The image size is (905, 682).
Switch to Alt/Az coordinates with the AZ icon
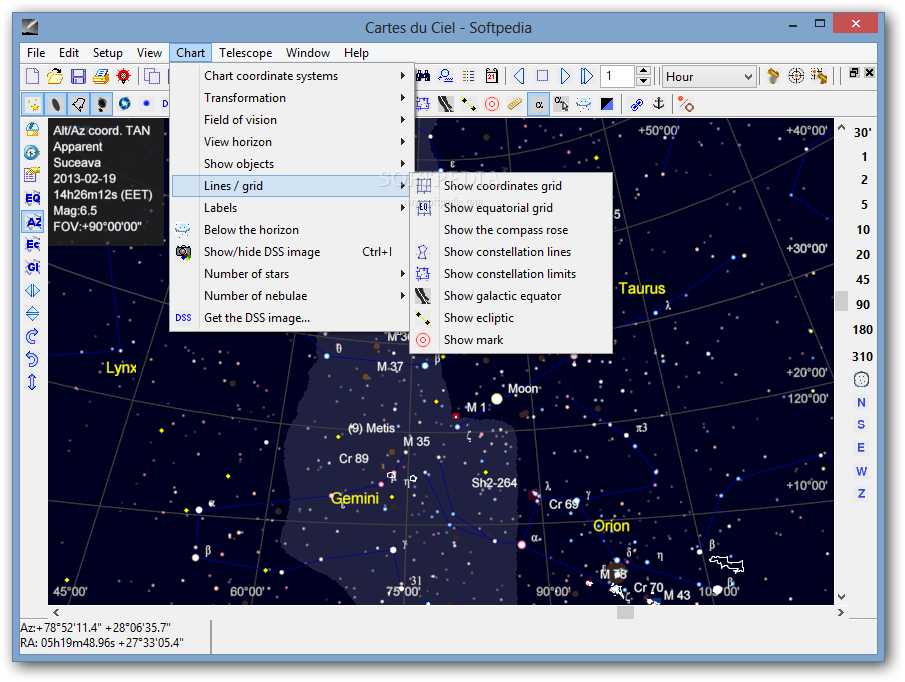click(x=32, y=222)
